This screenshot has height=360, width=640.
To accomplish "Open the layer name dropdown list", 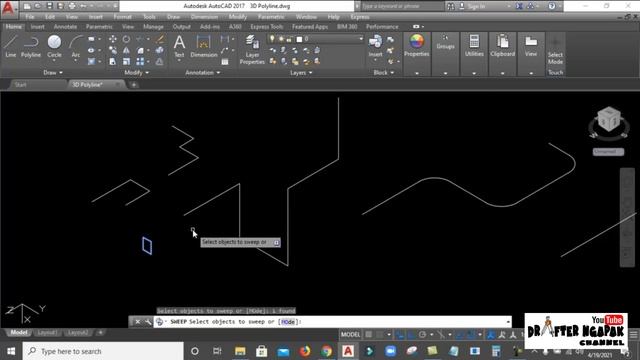I will pyautogui.click(x=360, y=39).
